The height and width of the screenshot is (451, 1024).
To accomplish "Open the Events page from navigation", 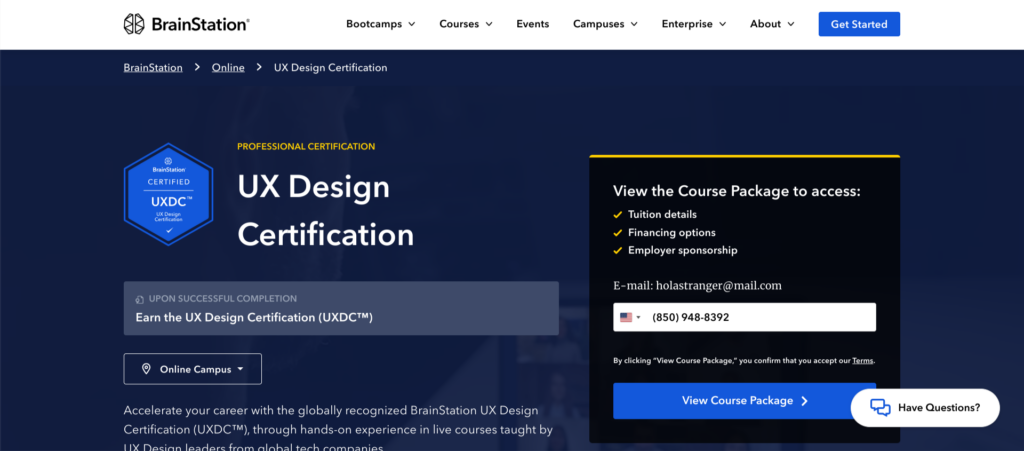I will (x=532, y=24).
